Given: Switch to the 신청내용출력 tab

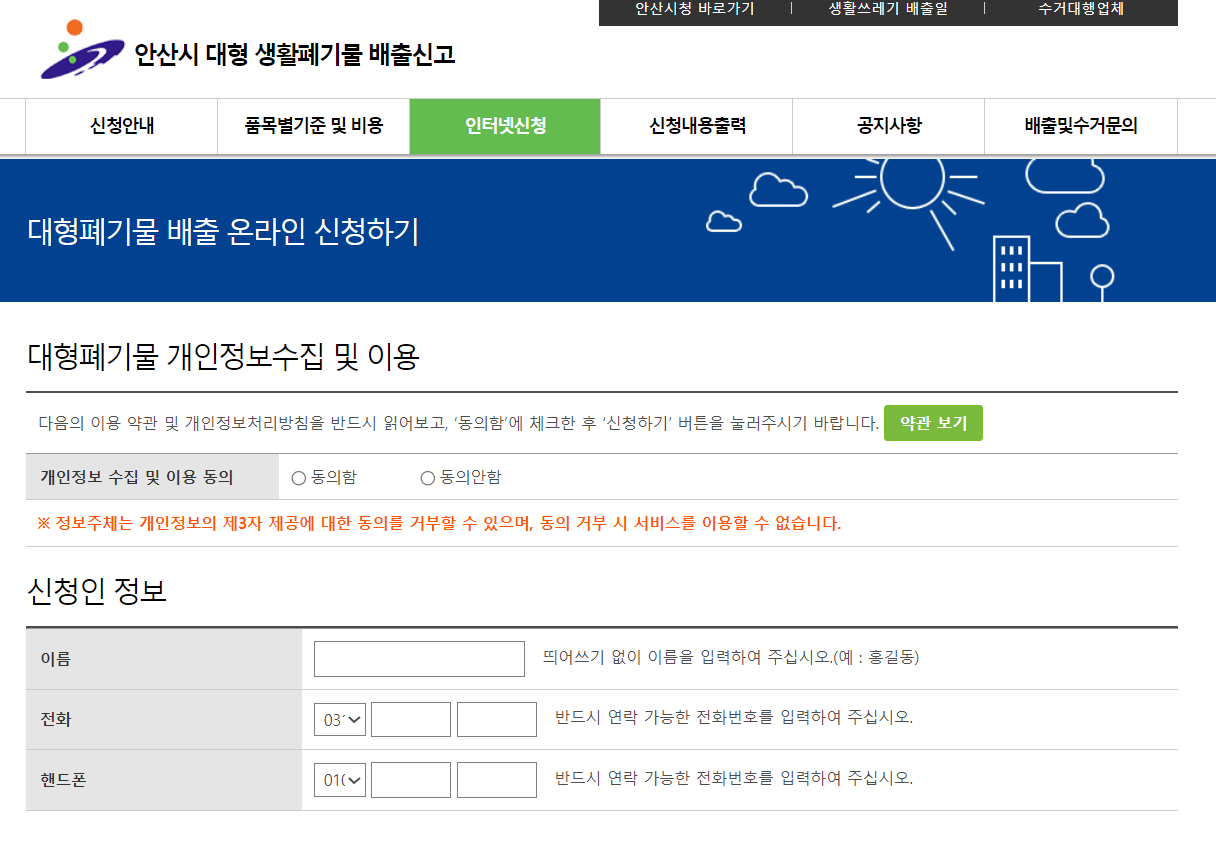Looking at the screenshot, I should tap(696, 126).
